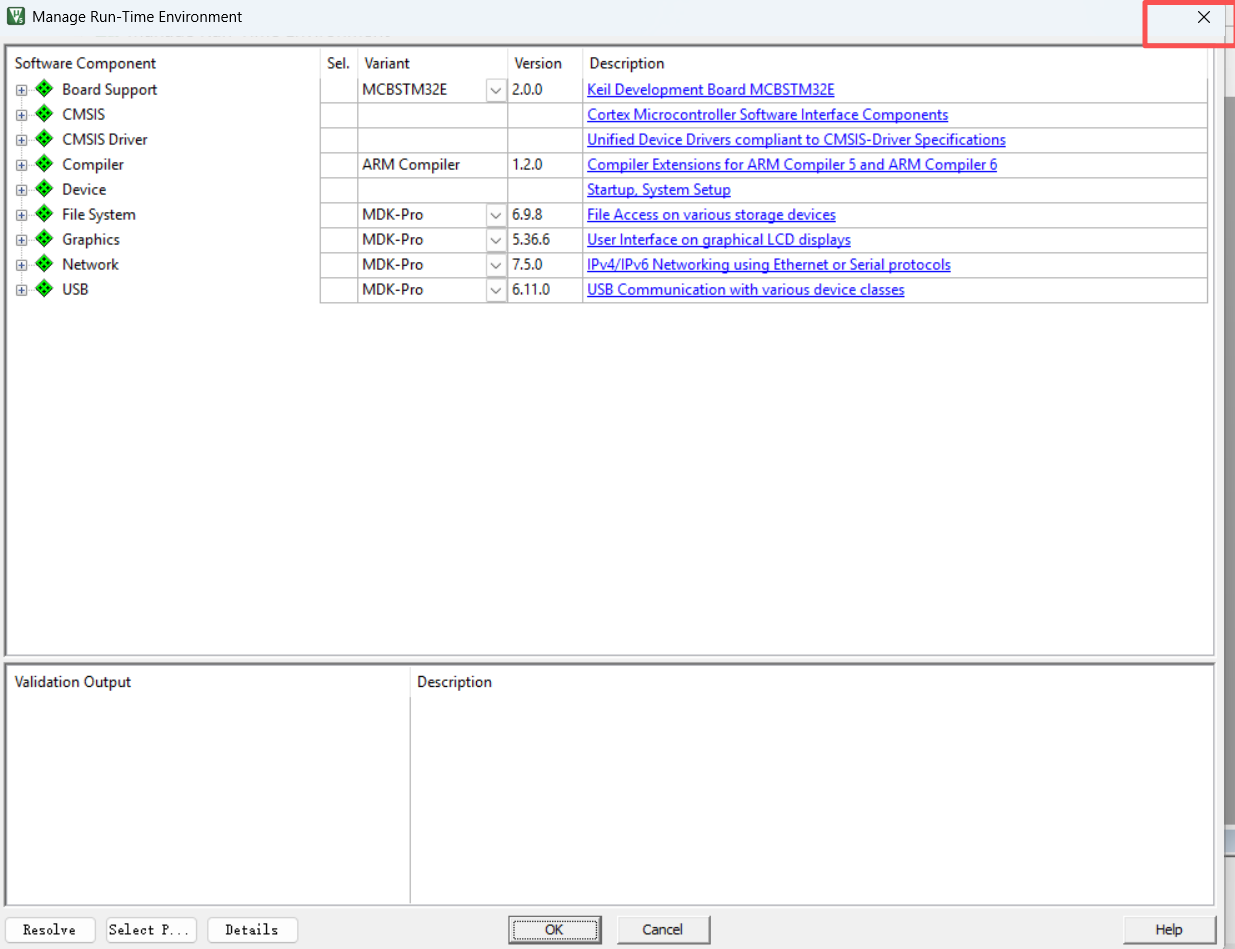Expand the File System tree node
Viewport: 1235px width, 949px height.
21,215
